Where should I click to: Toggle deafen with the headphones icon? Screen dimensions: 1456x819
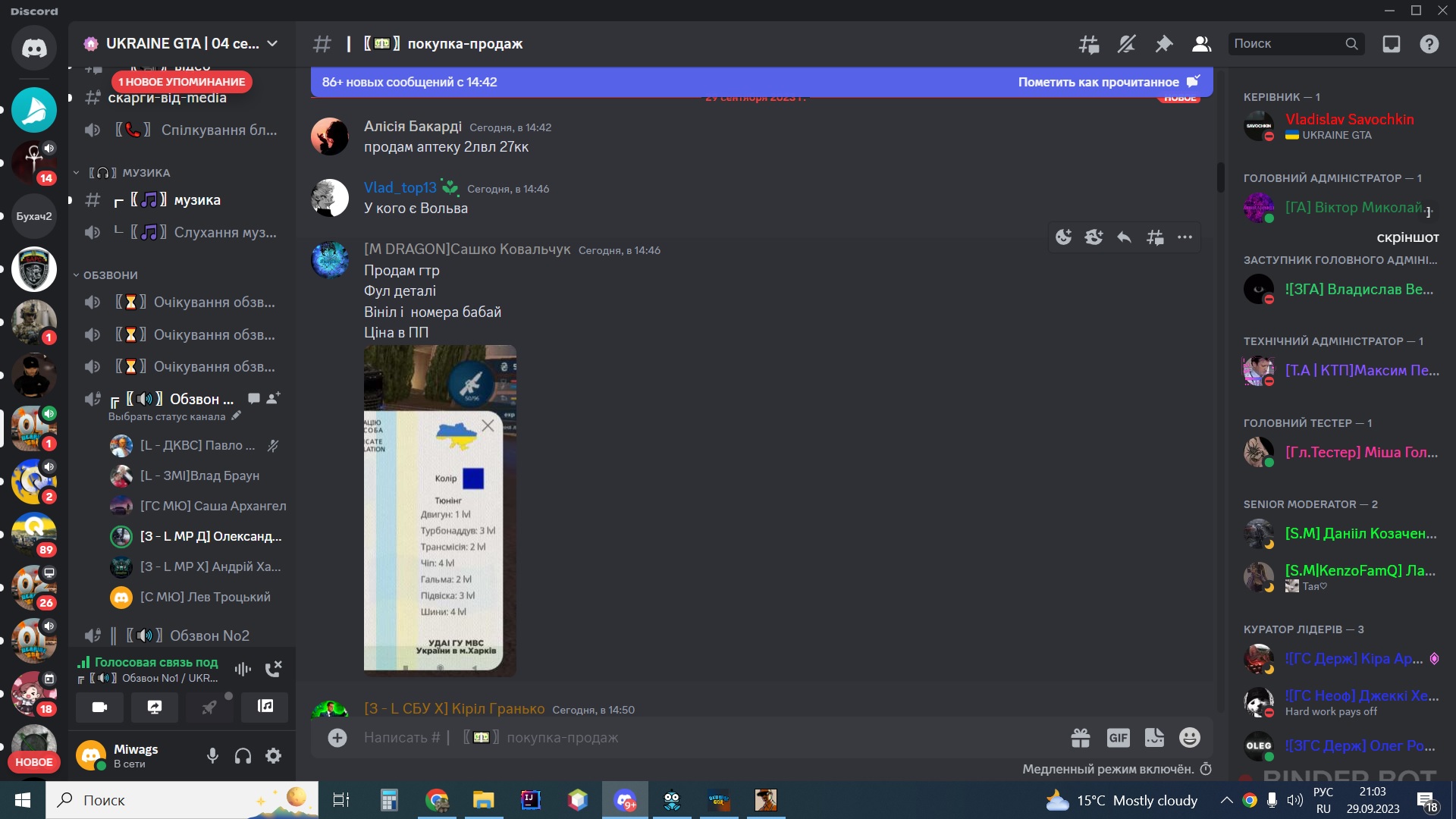[243, 755]
